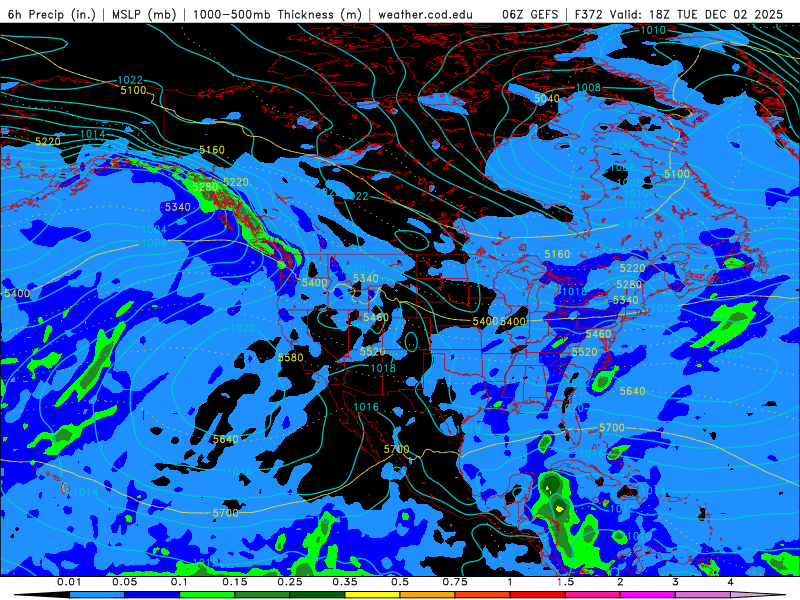Click the 5340 label in Gulf of Alaska
Viewport: 800px width, 600px height.
coord(178,207)
